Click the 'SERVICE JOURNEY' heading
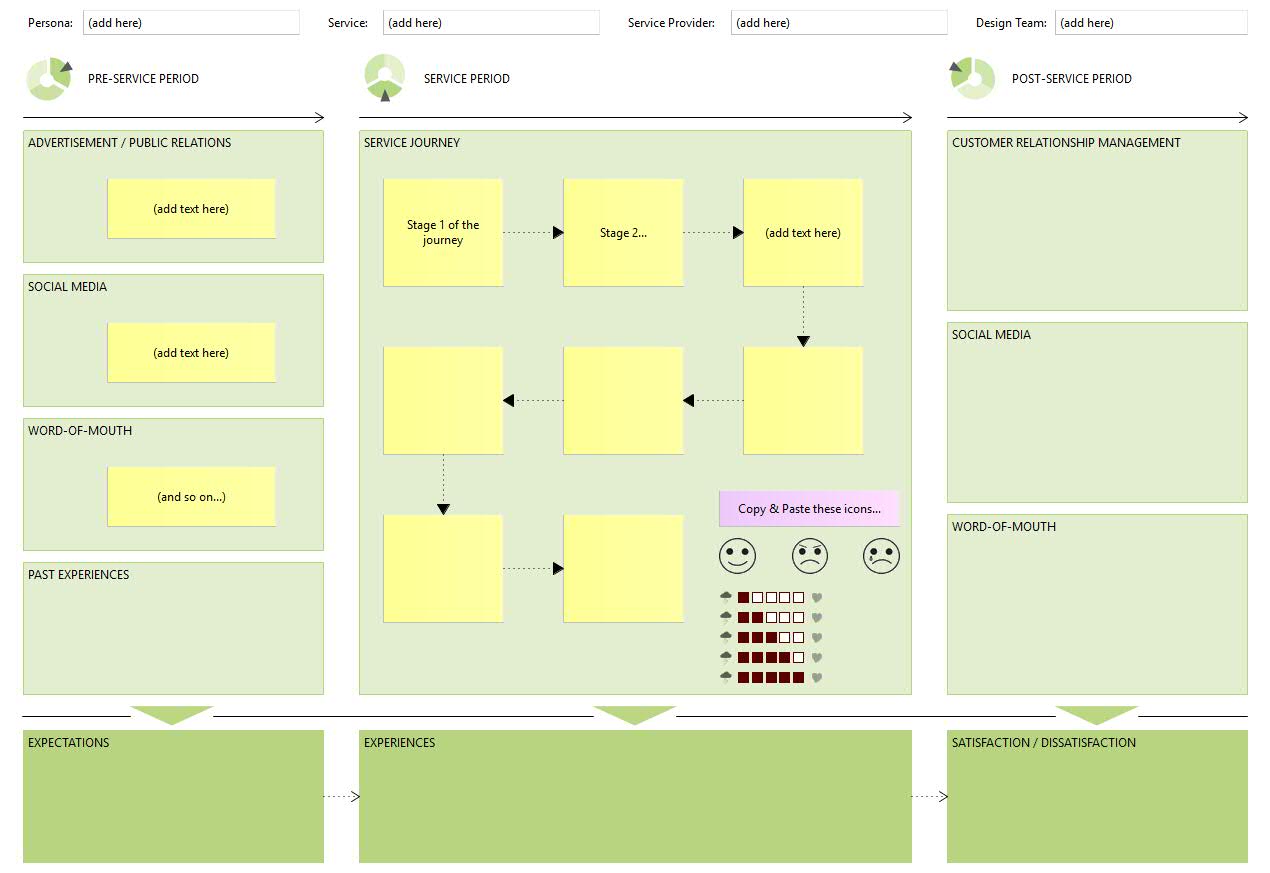 [x=412, y=143]
